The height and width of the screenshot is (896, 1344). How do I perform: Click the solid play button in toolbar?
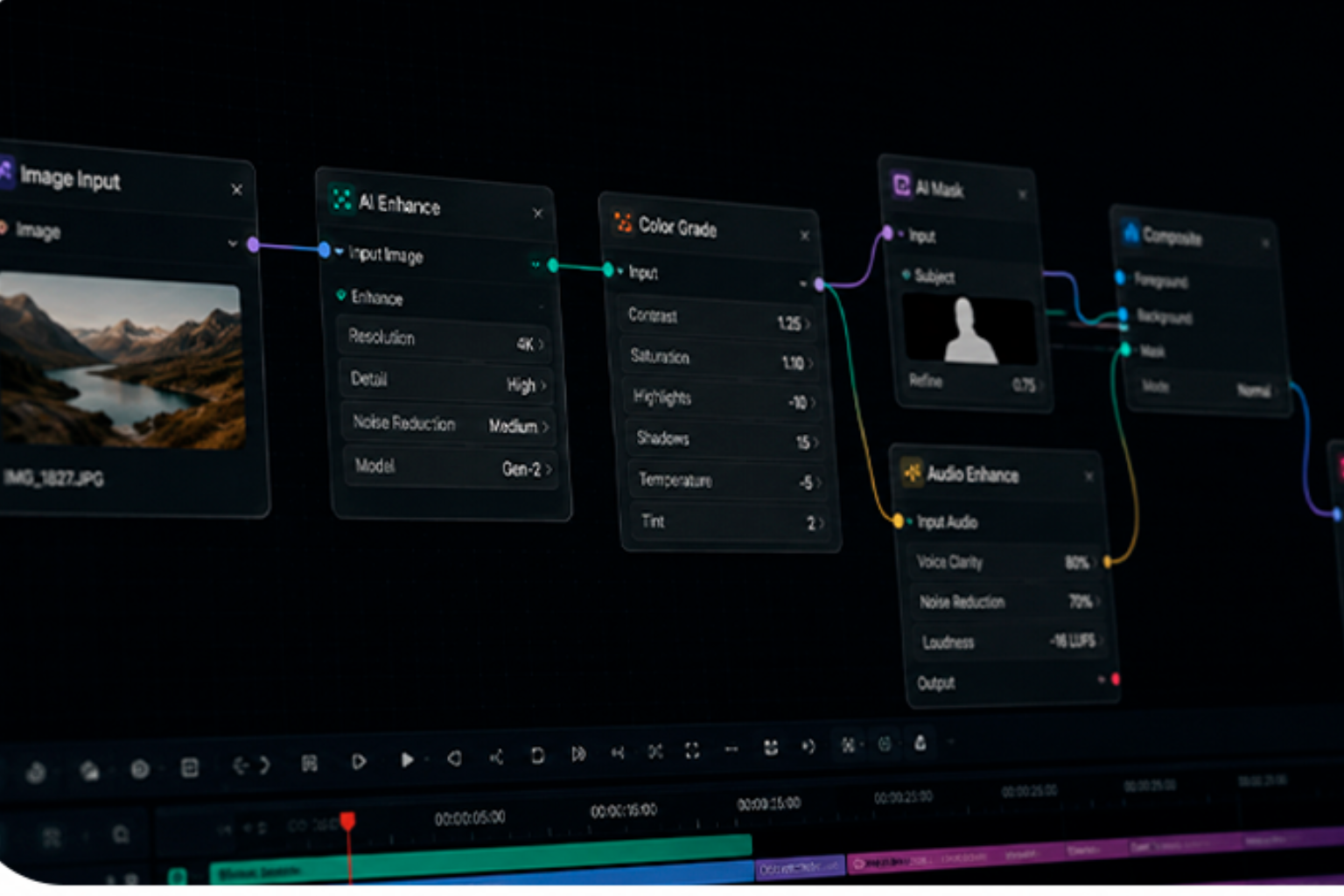[407, 759]
